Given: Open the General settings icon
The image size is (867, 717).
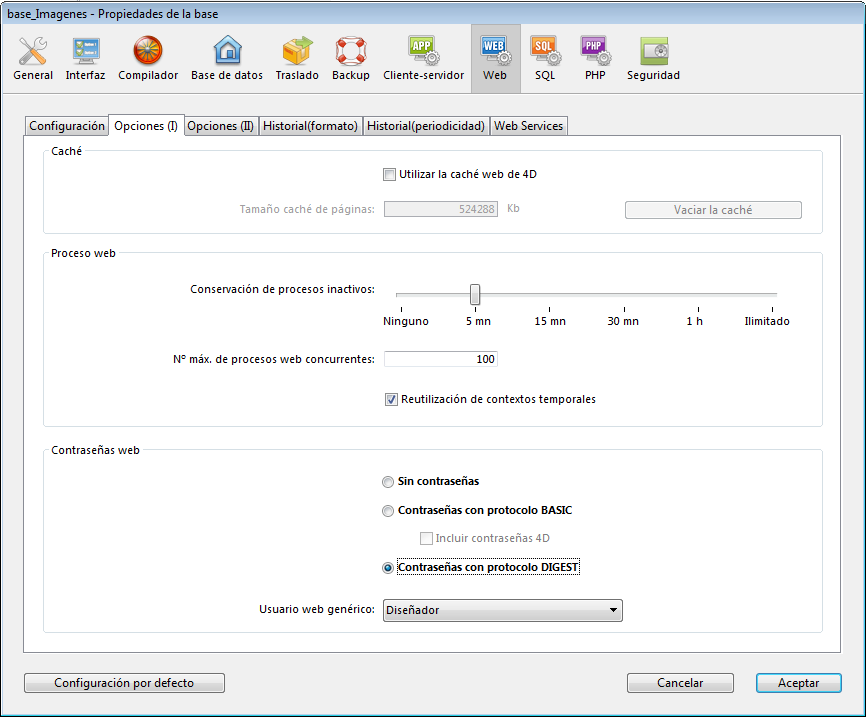Looking at the screenshot, I should coord(33,58).
